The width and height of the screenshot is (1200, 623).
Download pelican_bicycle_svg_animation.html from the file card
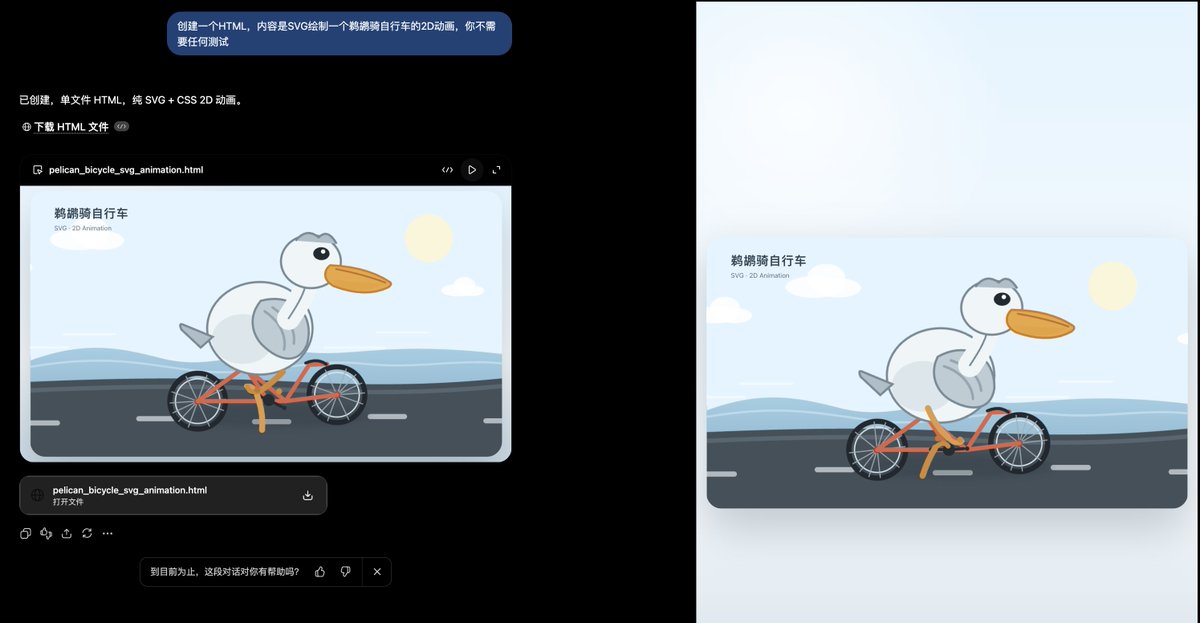click(x=308, y=495)
